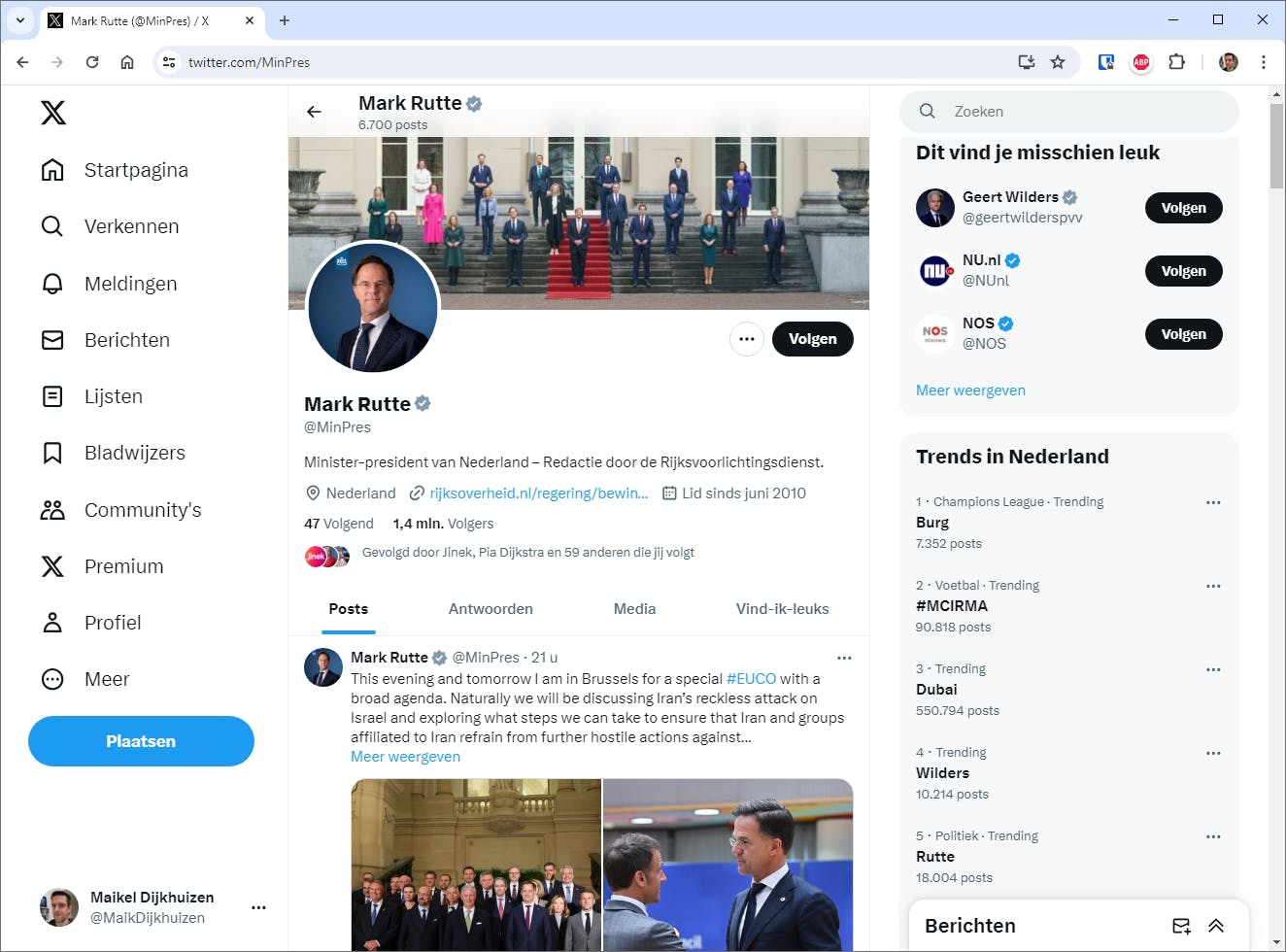Open account menu for Maikel Dijkhuizen
Image resolution: width=1286 pixels, height=952 pixels.
[x=258, y=907]
